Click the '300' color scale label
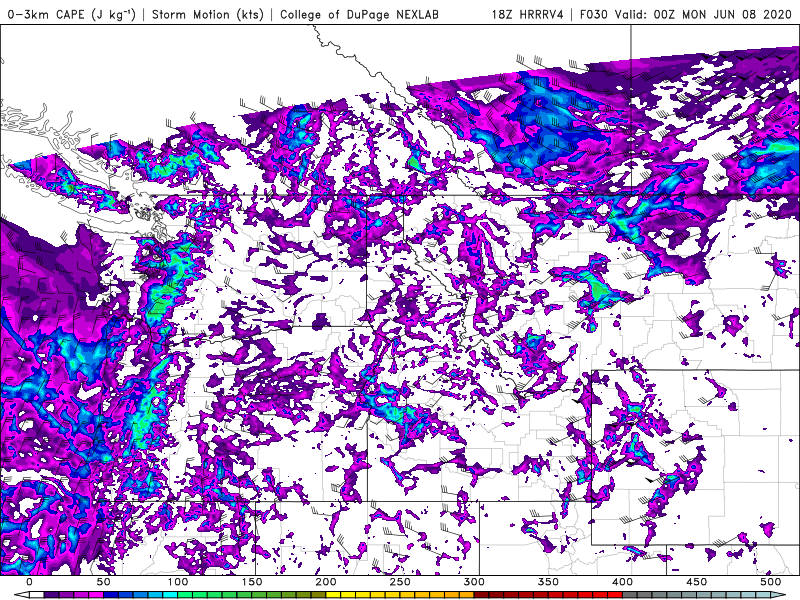The image size is (800, 600). point(474,582)
